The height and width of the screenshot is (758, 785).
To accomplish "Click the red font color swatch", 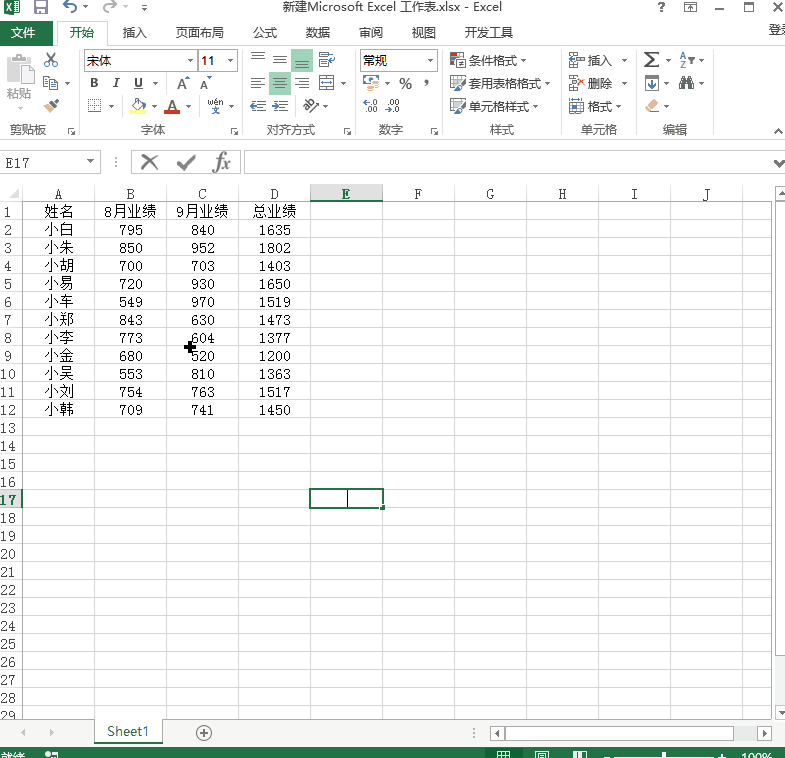I will tap(172, 112).
